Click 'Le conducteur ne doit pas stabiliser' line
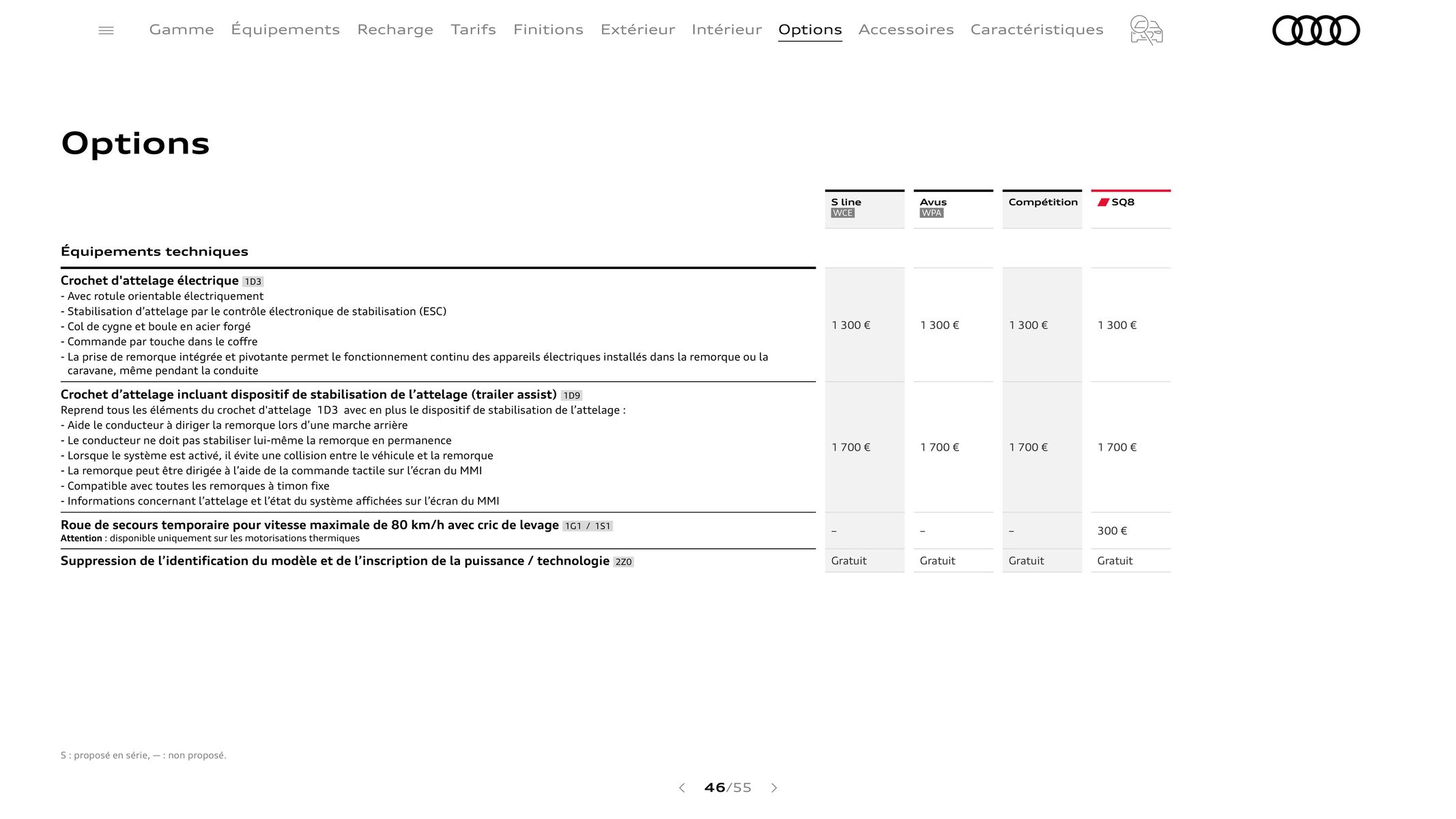Viewport: 1456px width, 819px height. click(256, 441)
